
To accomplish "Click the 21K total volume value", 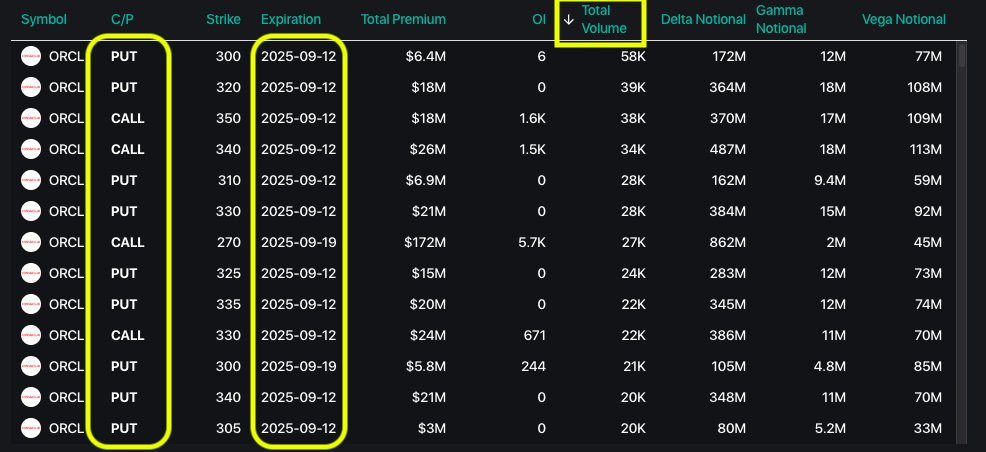I will [634, 367].
